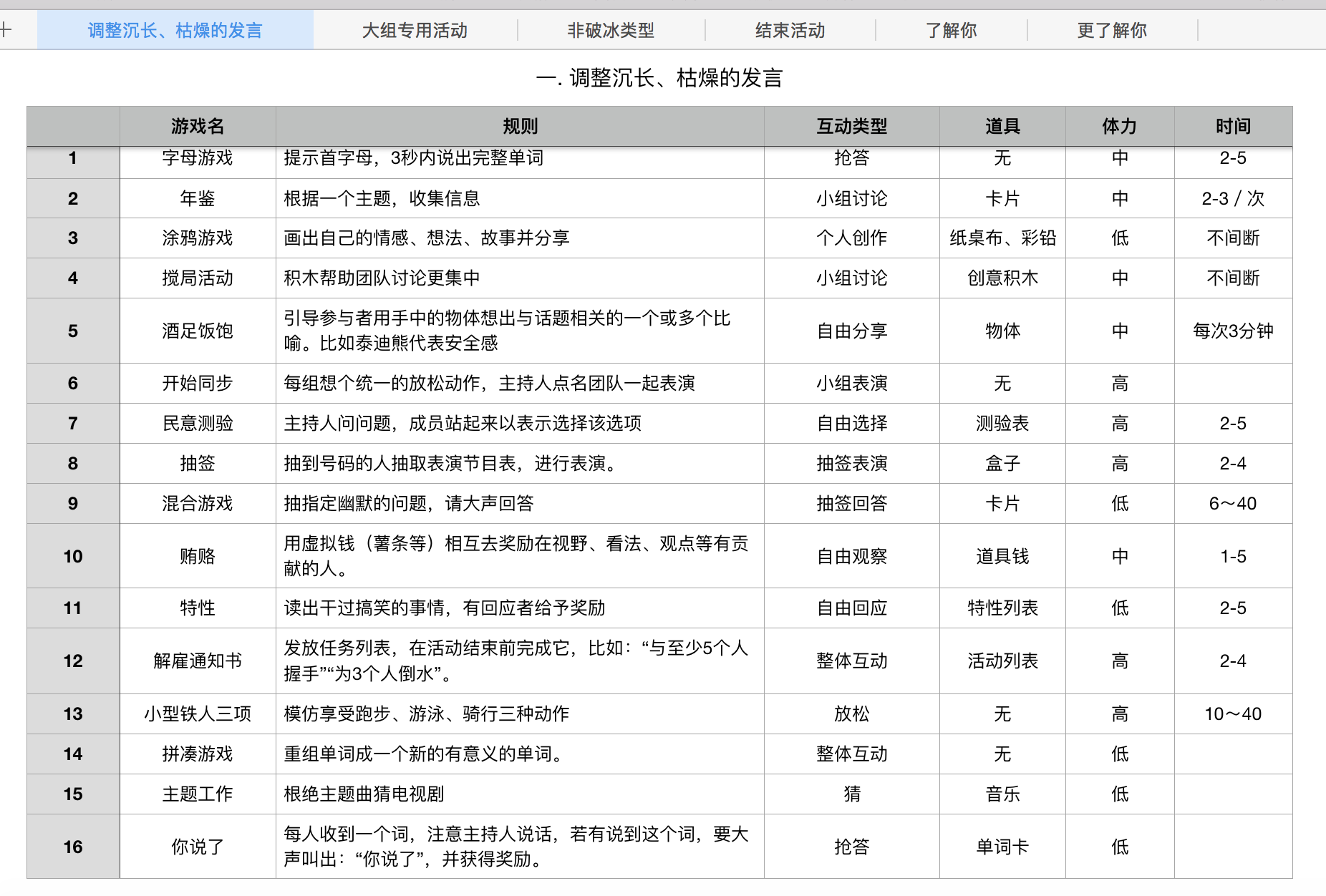Viewport: 1326px width, 896px height.
Task: Select the 创意积木 props cell
Action: click(1002, 278)
